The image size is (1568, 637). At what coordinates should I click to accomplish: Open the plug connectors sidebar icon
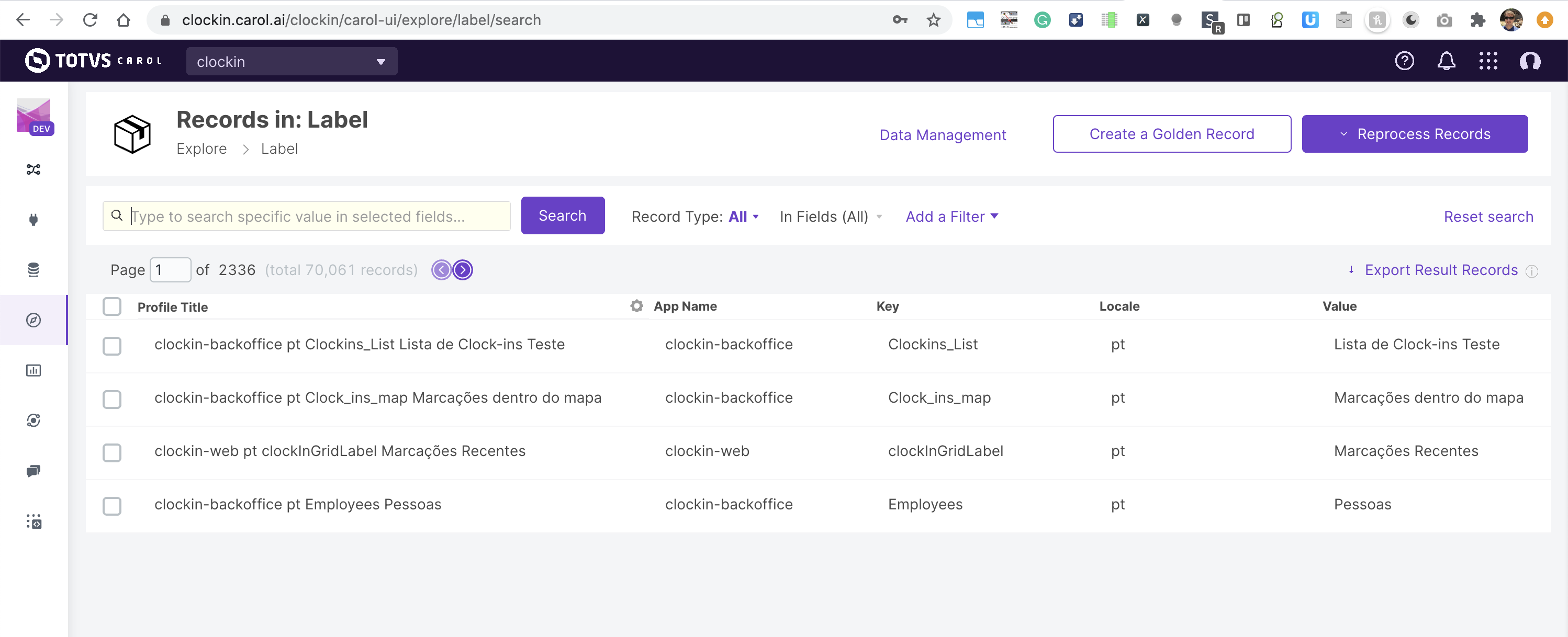tap(33, 220)
